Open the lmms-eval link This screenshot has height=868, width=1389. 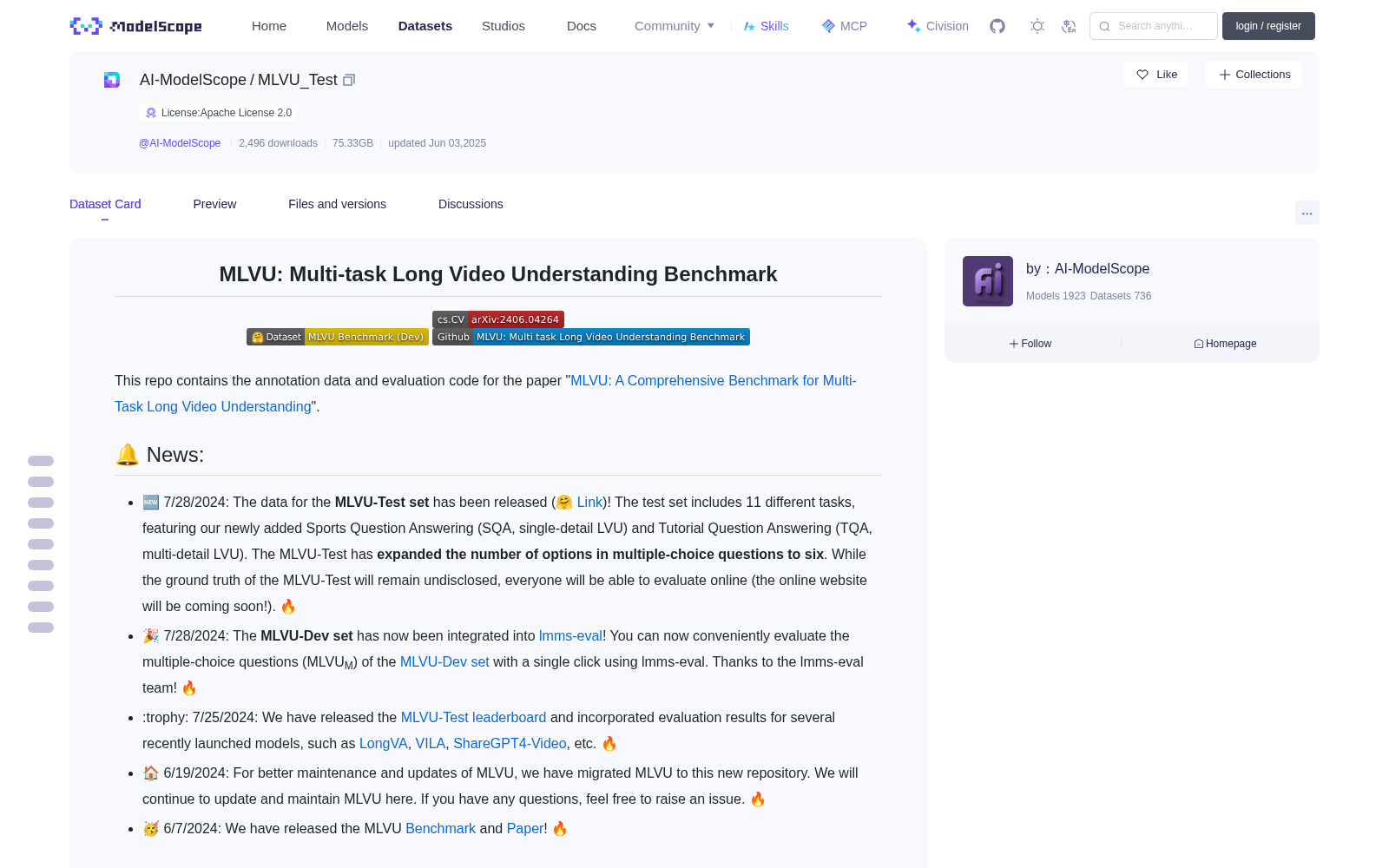click(570, 635)
